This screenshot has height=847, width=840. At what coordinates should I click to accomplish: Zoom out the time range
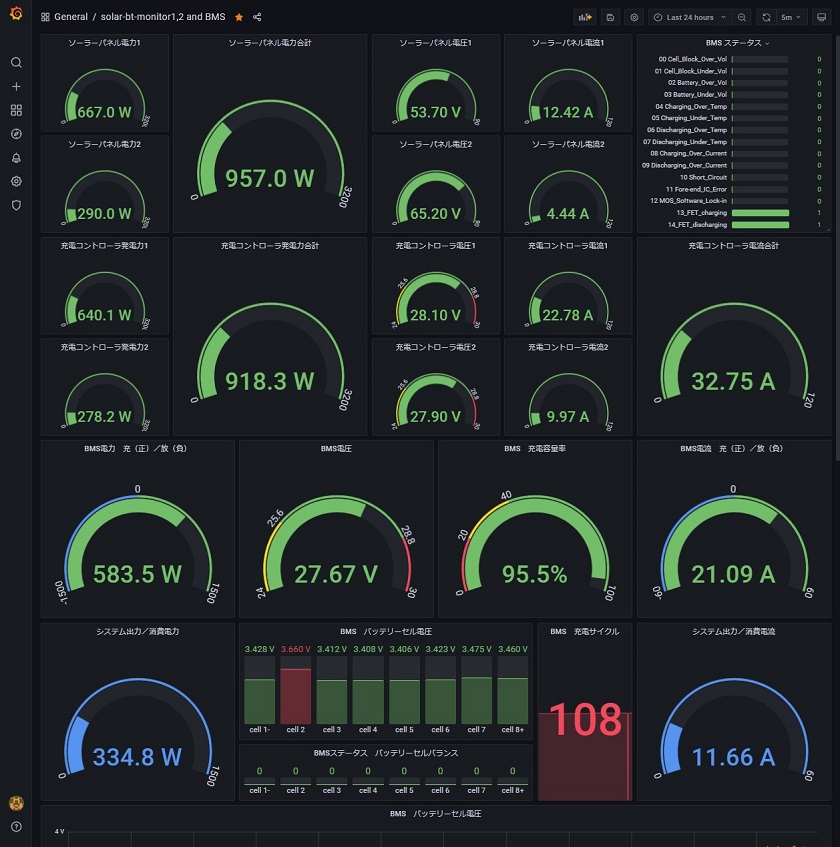pyautogui.click(x=742, y=17)
